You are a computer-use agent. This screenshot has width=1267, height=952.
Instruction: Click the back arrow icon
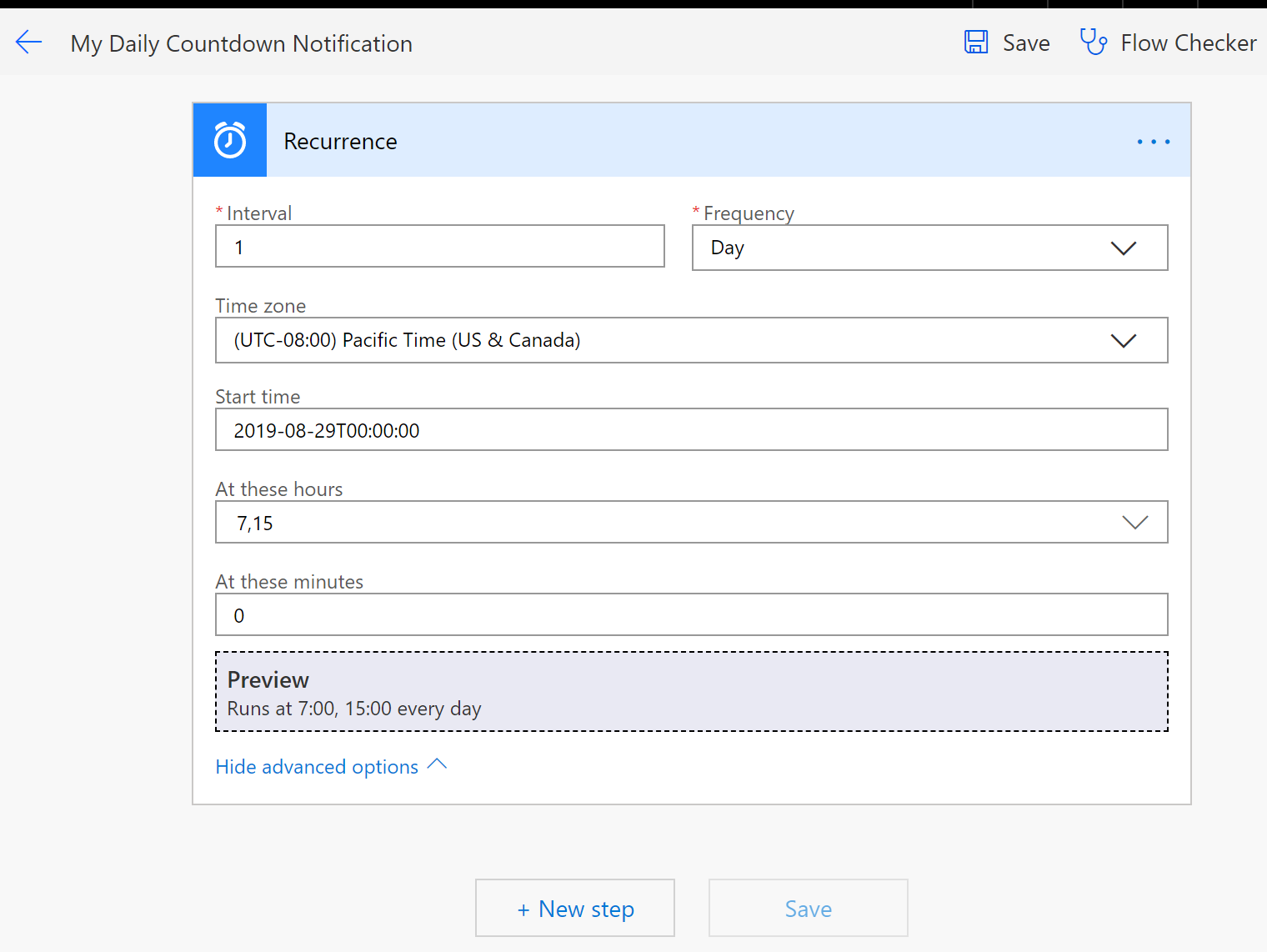[x=28, y=43]
